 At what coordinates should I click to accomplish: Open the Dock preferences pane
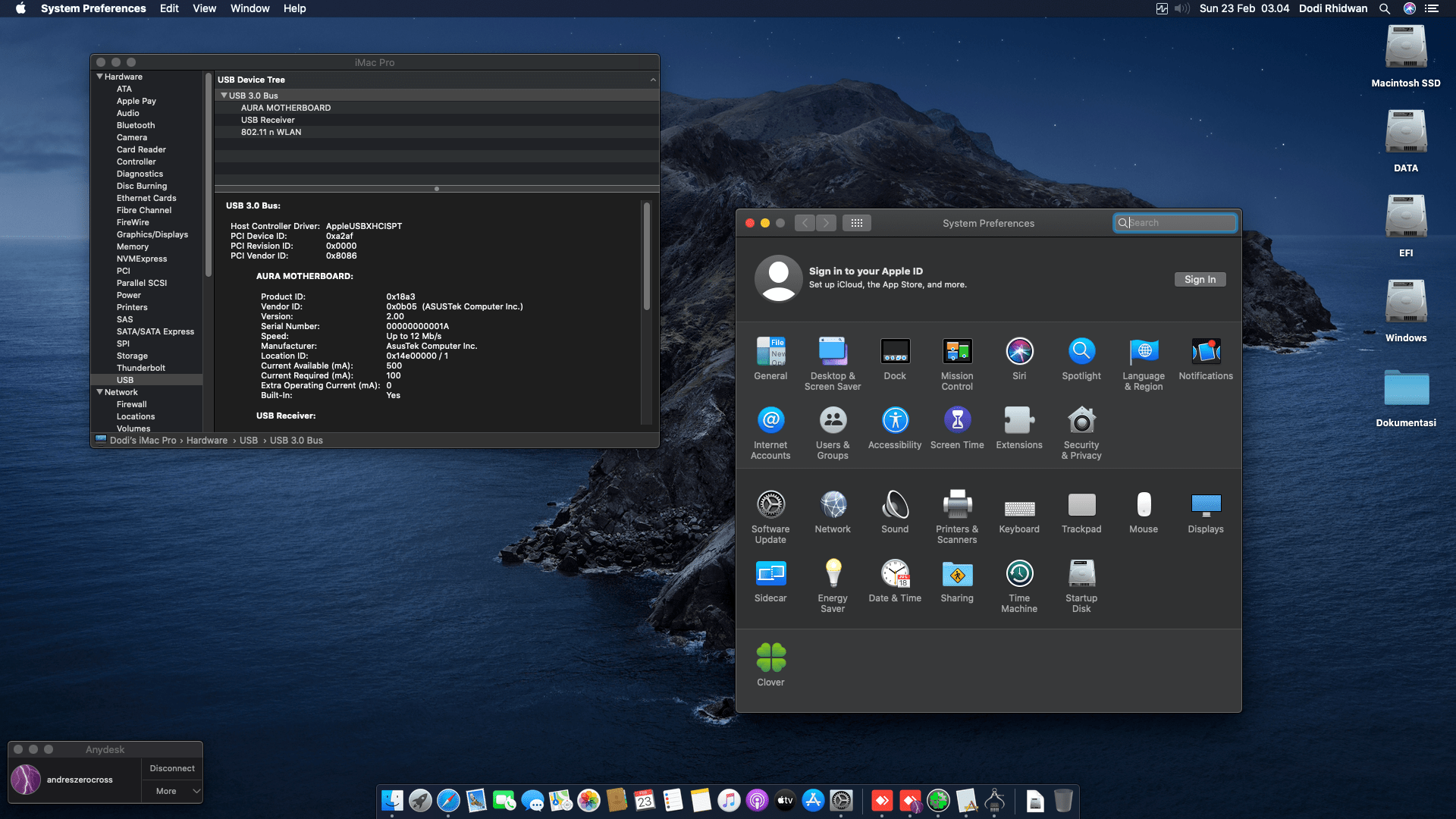895,359
